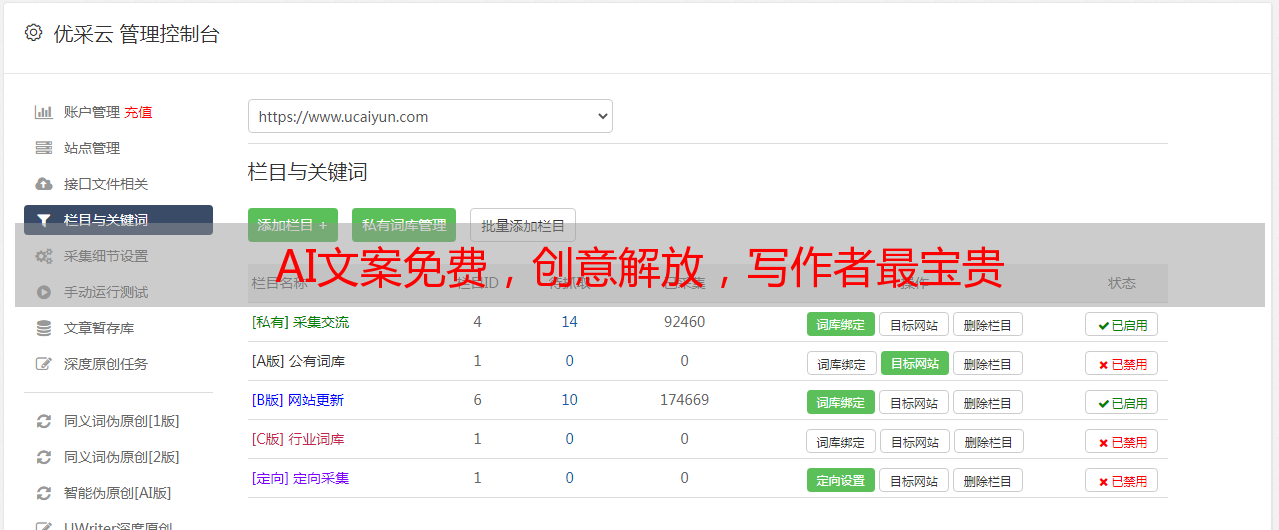1279x530 pixels.
Task: Click 批量添加栏目 button
Action: [523, 225]
